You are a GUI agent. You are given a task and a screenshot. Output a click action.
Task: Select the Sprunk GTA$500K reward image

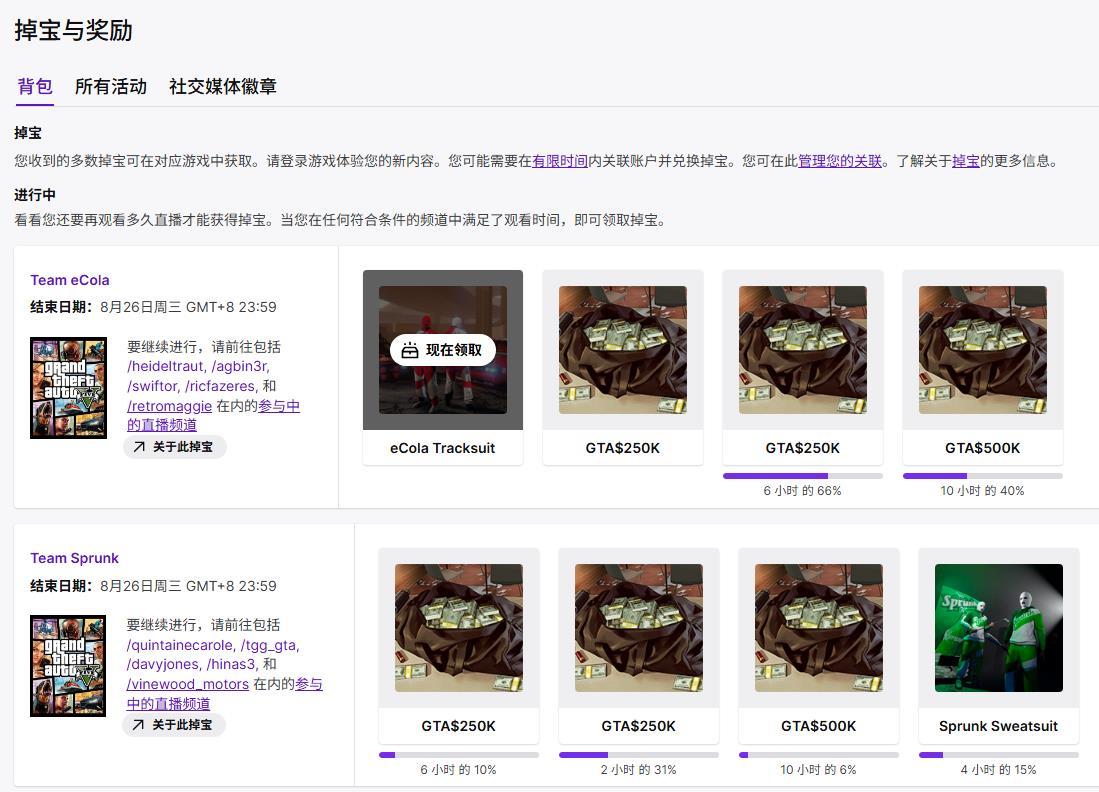point(819,628)
